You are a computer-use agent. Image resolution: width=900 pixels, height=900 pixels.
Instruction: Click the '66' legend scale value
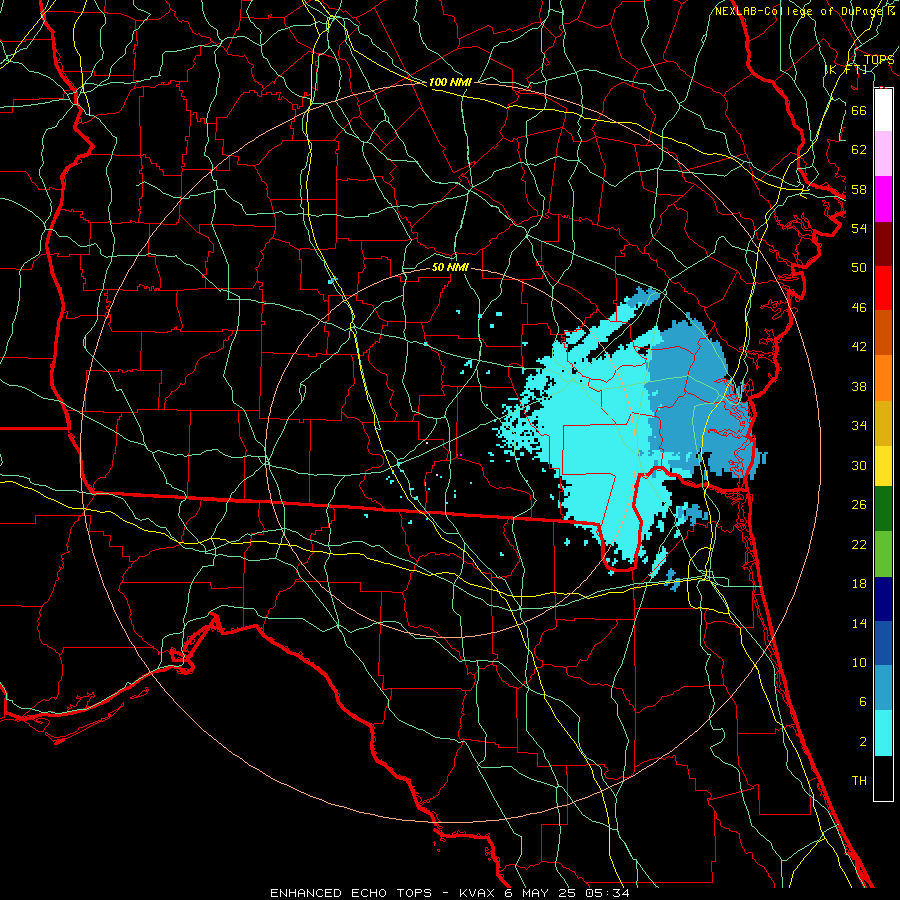[859, 110]
